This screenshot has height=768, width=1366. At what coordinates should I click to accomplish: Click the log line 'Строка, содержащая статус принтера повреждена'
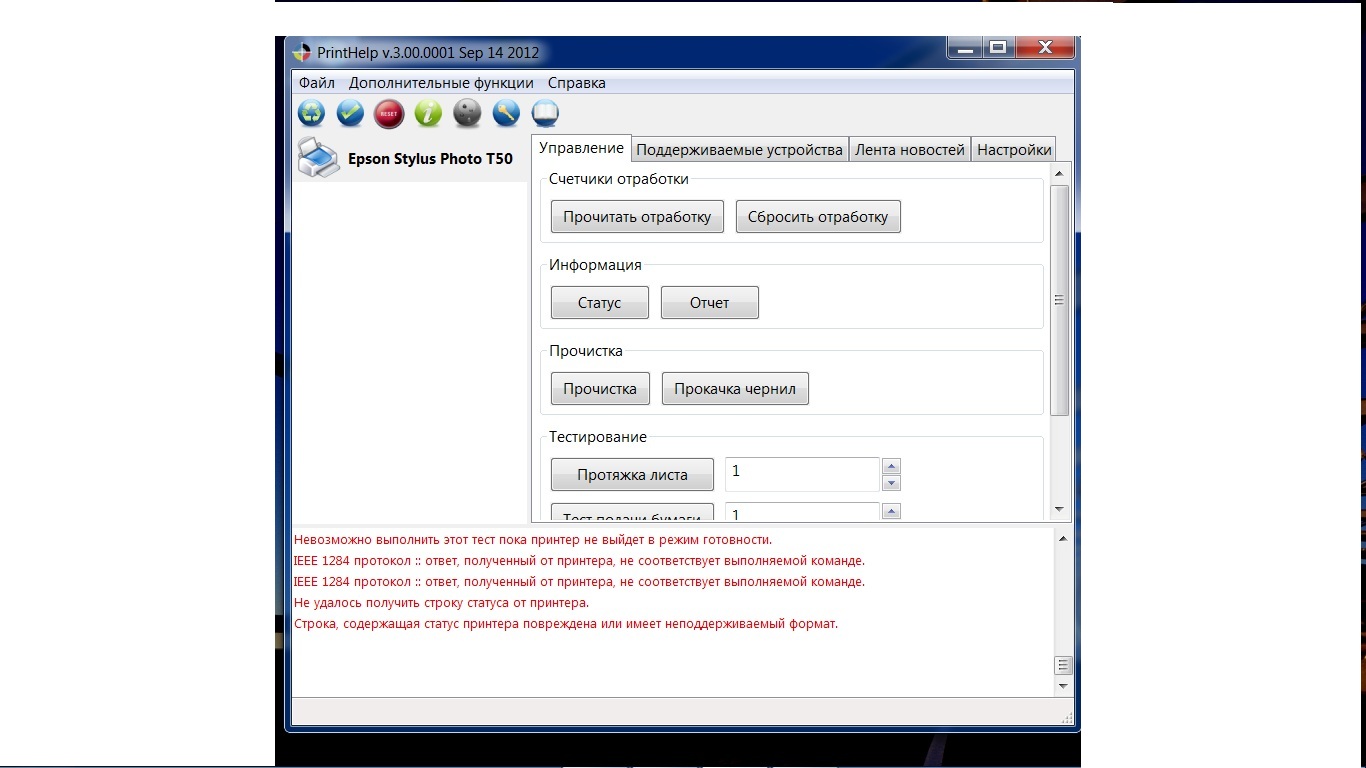pos(566,624)
